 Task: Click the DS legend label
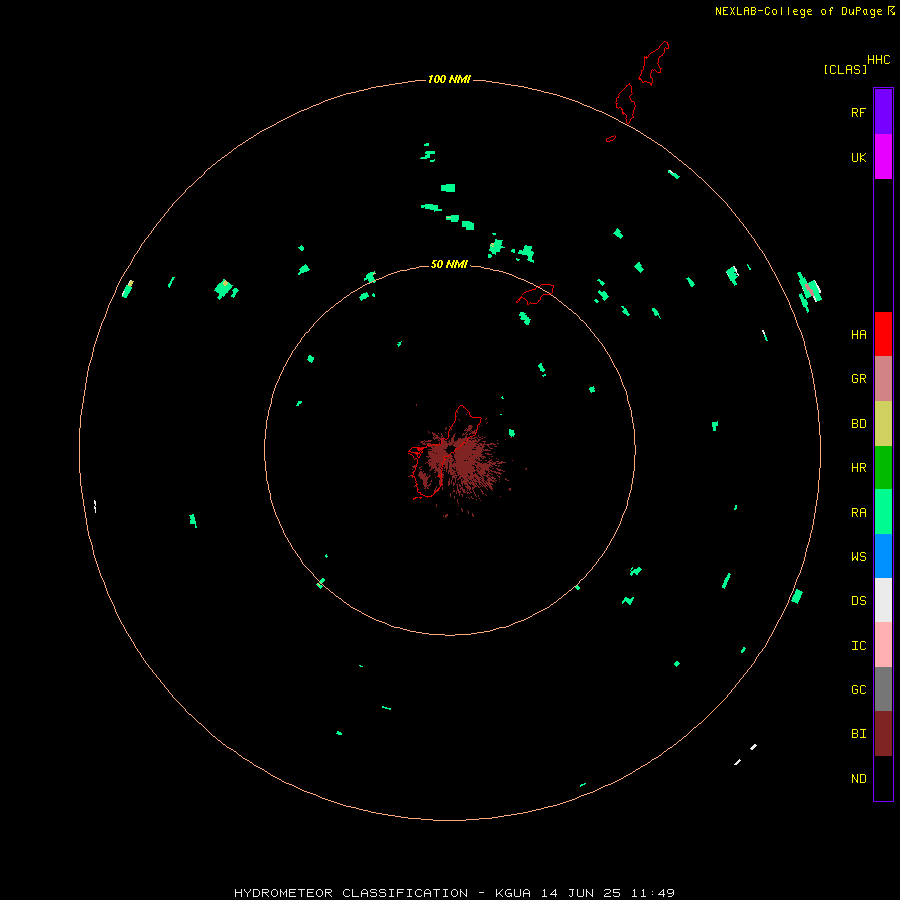(858, 601)
